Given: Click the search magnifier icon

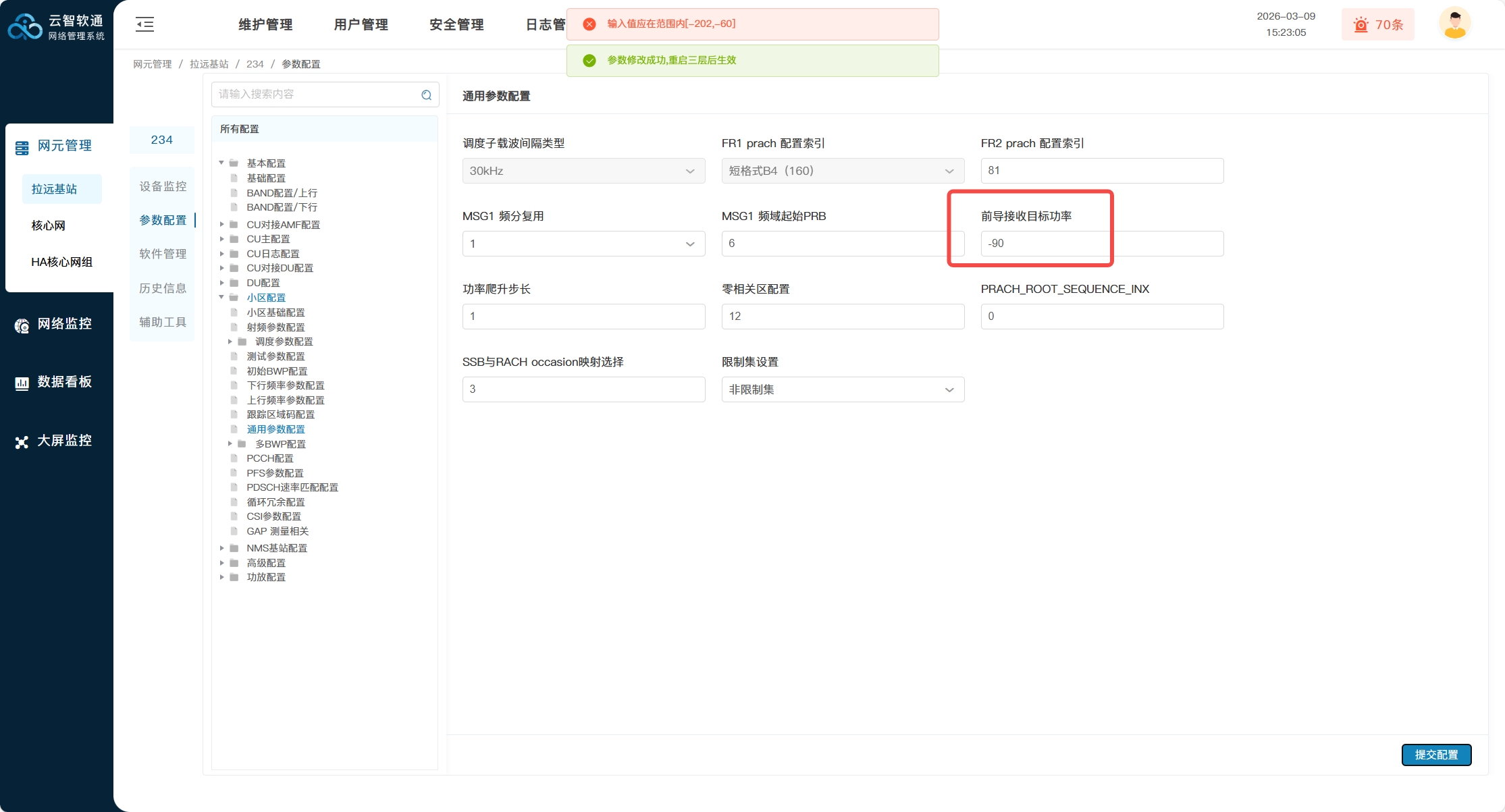Looking at the screenshot, I should 426,95.
